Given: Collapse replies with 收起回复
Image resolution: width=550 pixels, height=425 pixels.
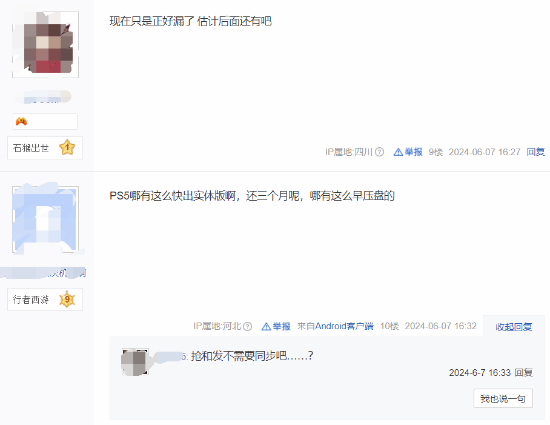Looking at the screenshot, I should click(x=514, y=327).
